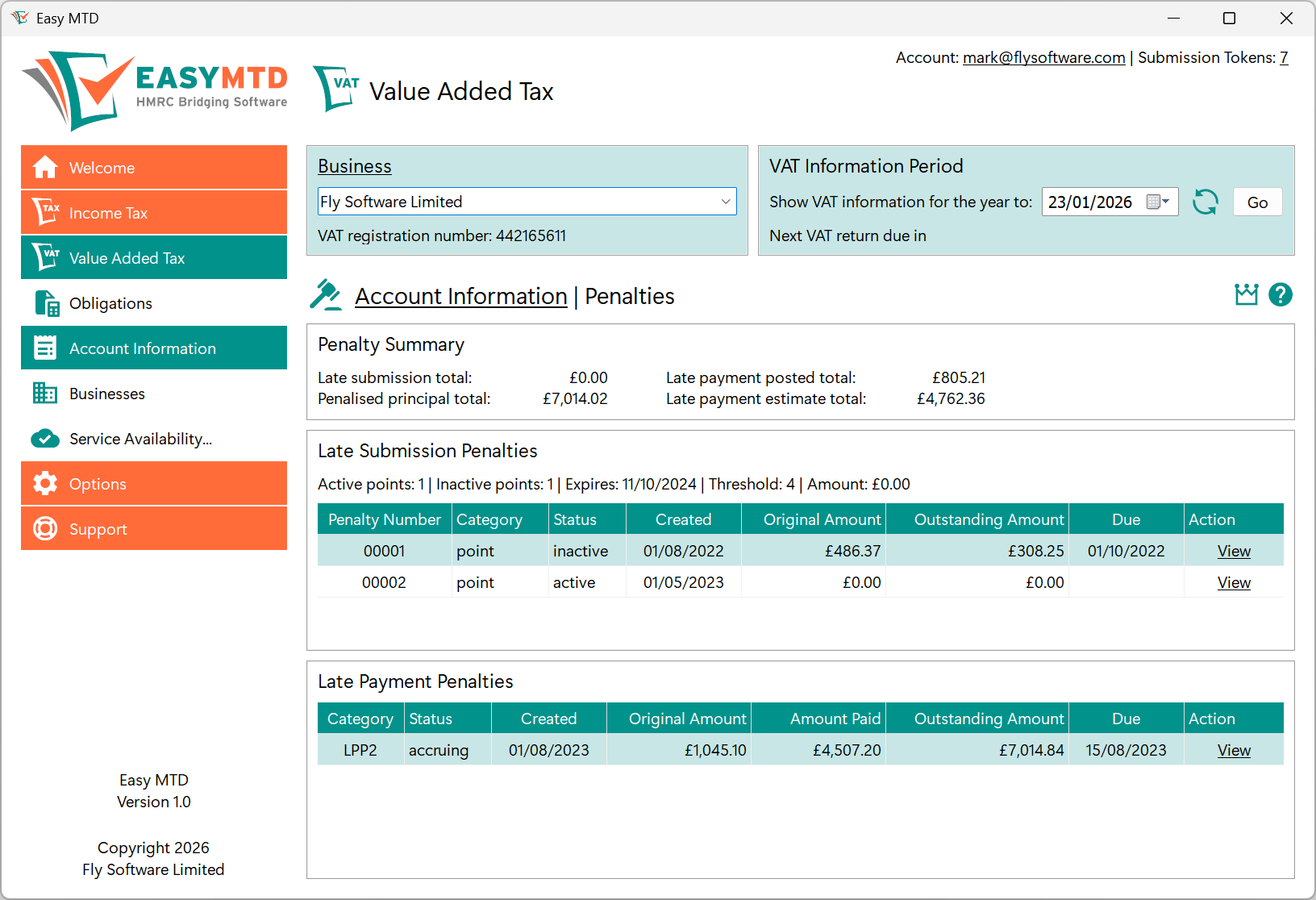Click the Obligations calculator icon

tap(46, 304)
